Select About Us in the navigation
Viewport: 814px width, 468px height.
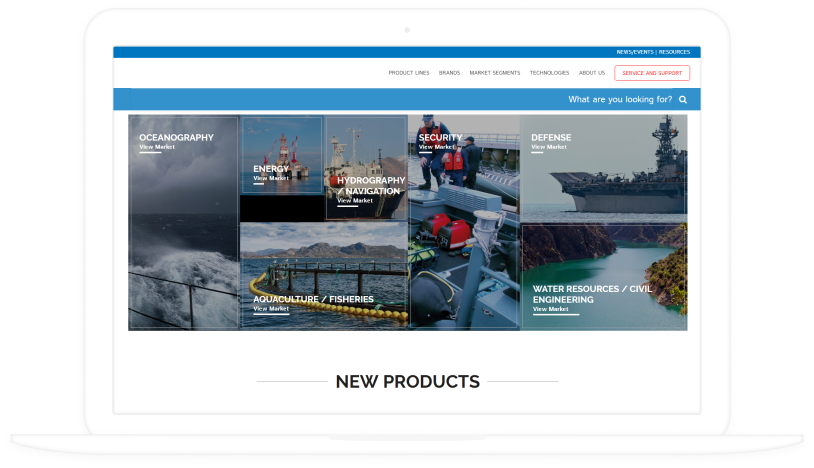(x=592, y=73)
